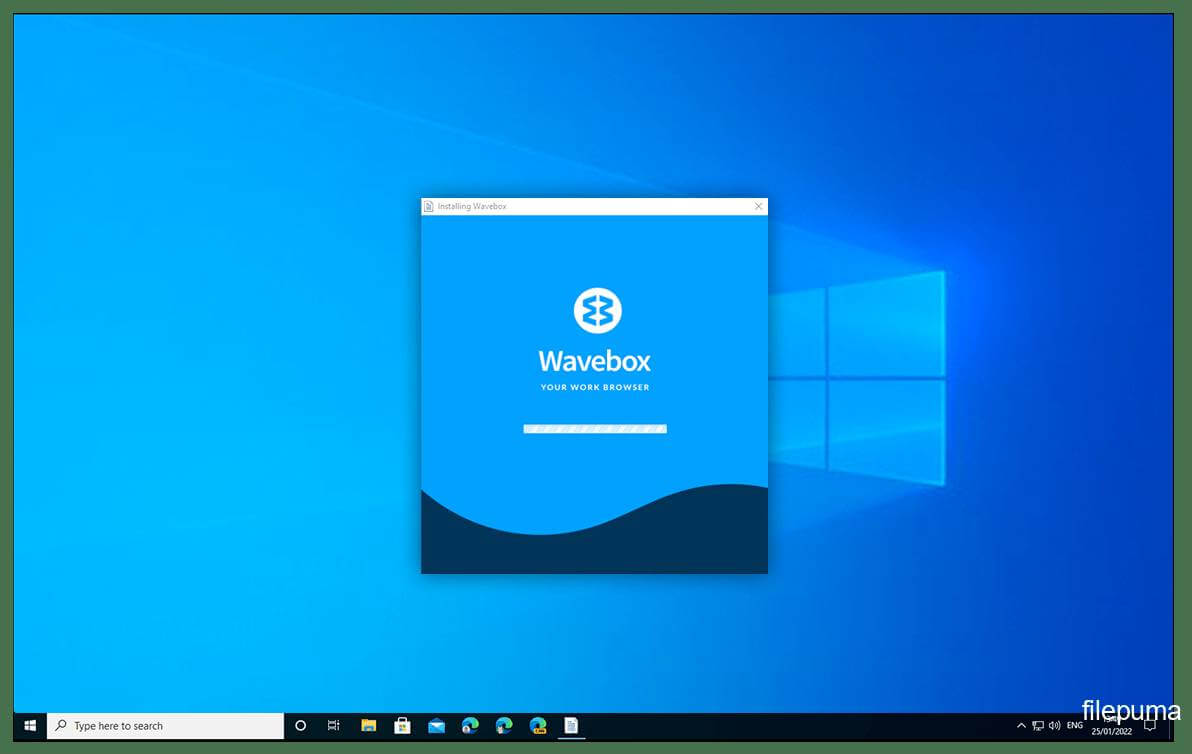Click the round Wavebox logo
The height and width of the screenshot is (754, 1192).
598,310
